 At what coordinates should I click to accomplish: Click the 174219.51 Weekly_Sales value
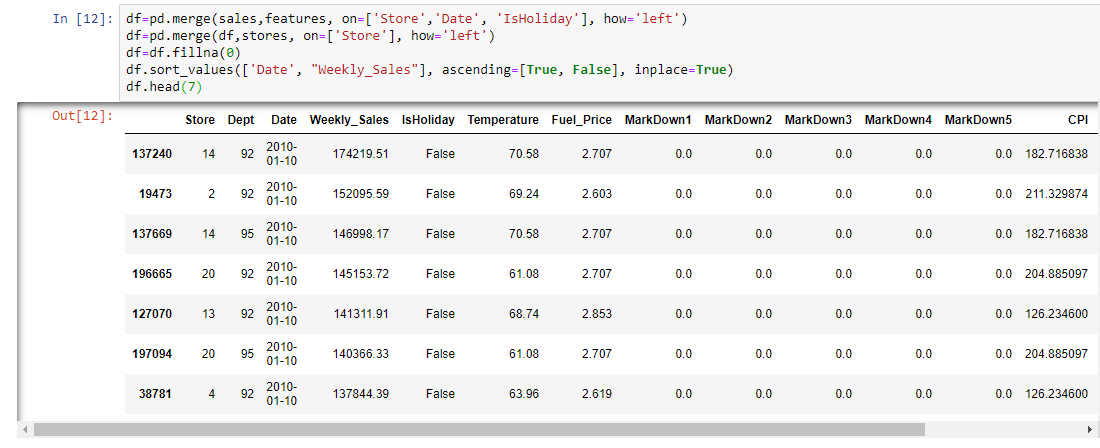(x=361, y=154)
